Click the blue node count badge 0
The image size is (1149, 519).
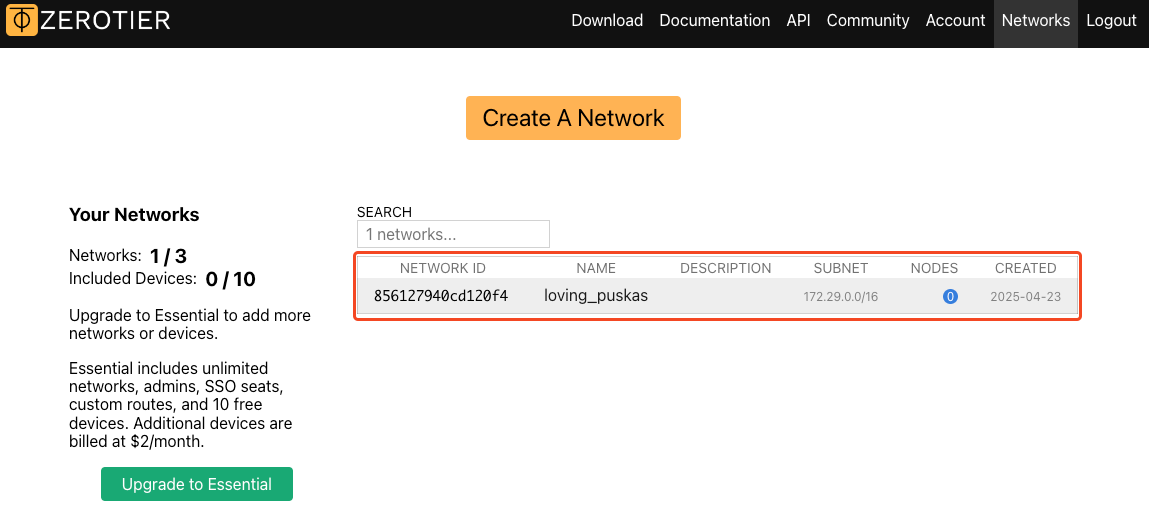(x=950, y=297)
